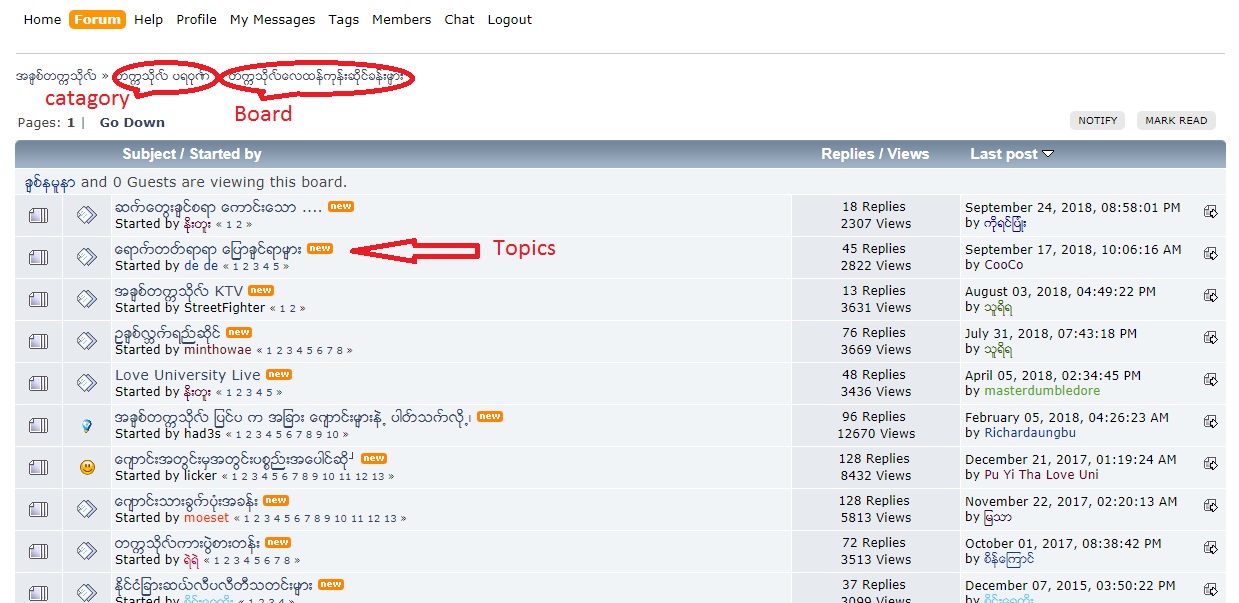Click topic folder icon in licker's row
Viewport: 1239px width, 603px height.
[x=38, y=467]
